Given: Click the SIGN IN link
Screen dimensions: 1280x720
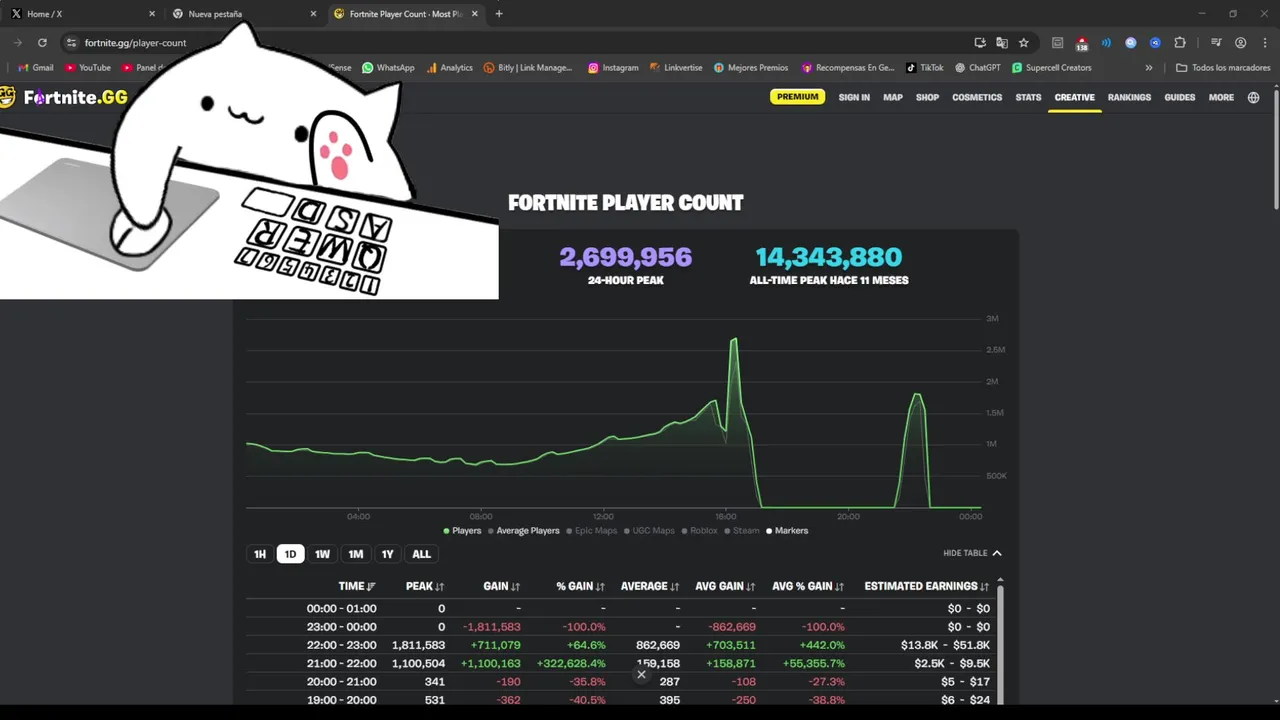Looking at the screenshot, I should pyautogui.click(x=854, y=97).
